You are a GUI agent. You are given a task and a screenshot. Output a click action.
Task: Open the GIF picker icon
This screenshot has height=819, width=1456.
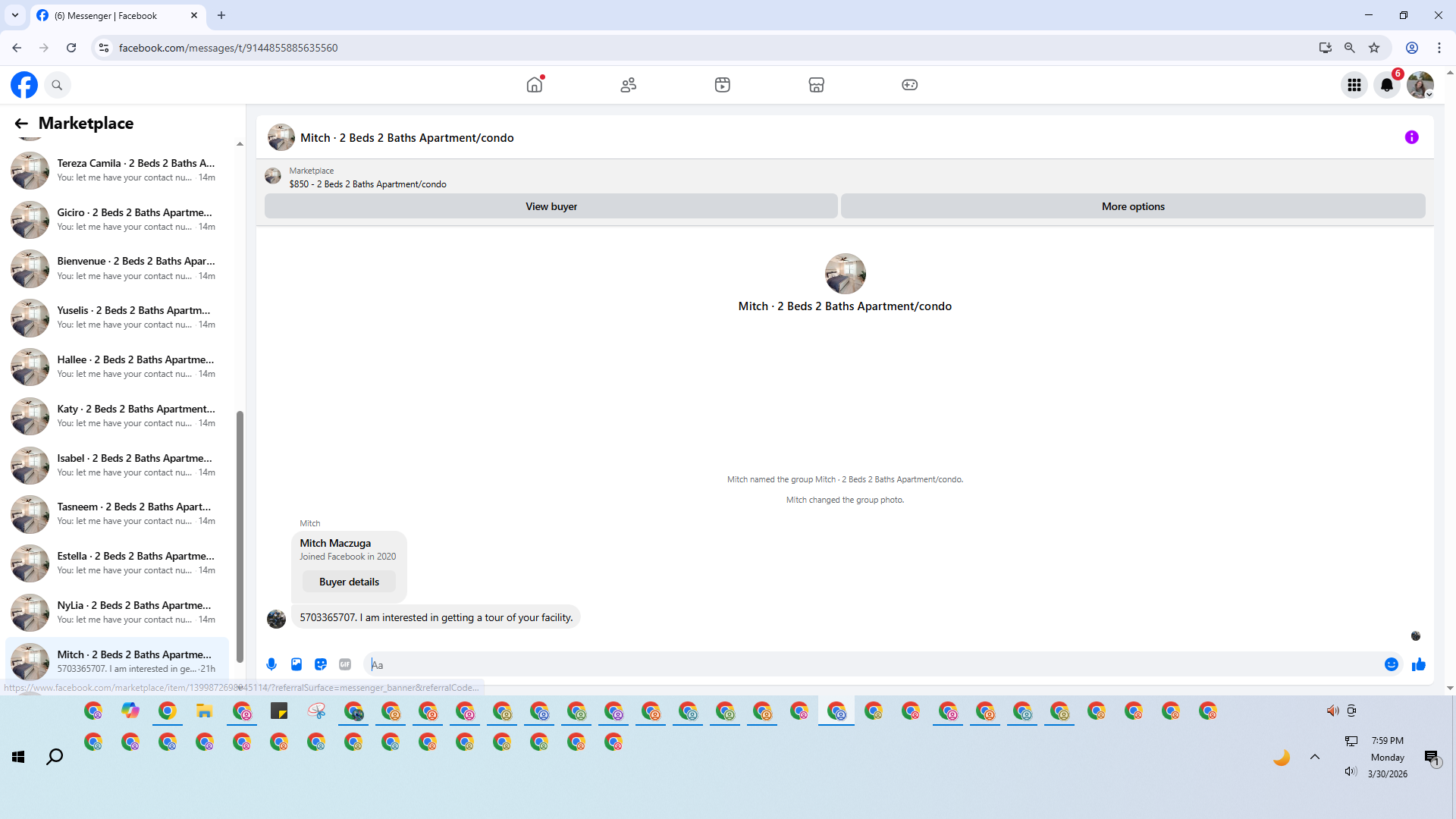pyautogui.click(x=345, y=664)
